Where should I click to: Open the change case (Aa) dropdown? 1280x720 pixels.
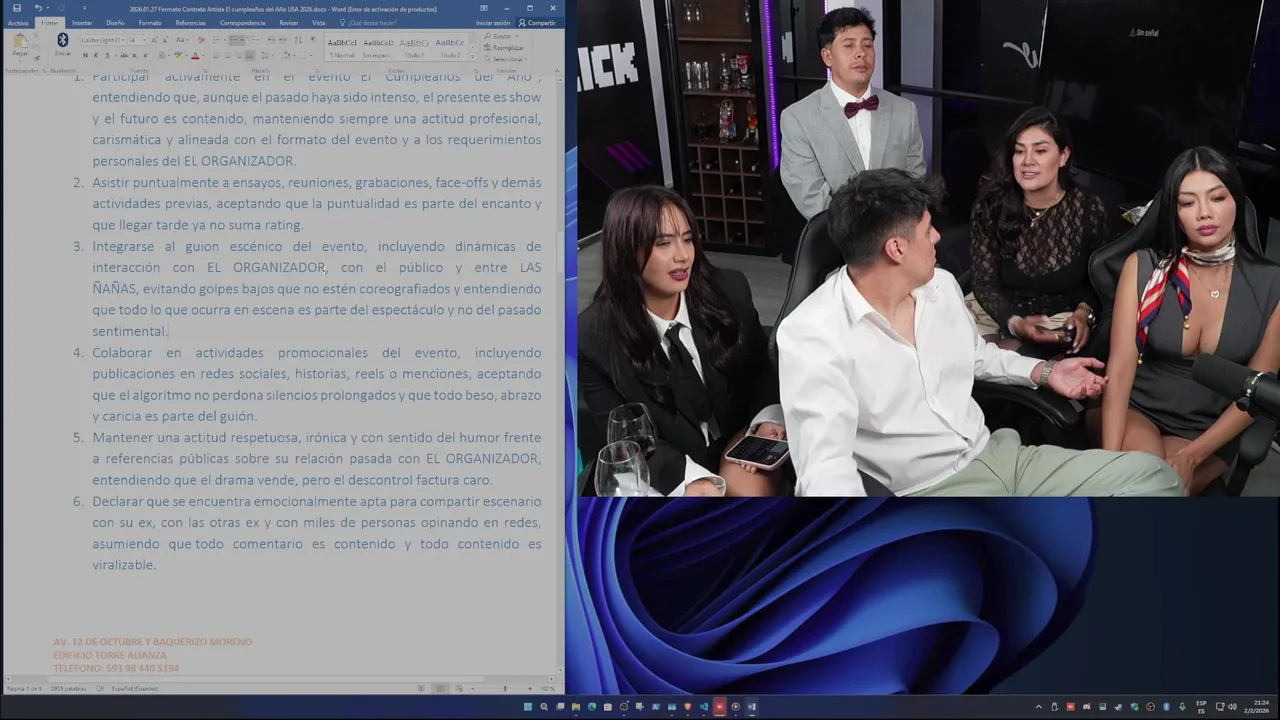tap(181, 40)
